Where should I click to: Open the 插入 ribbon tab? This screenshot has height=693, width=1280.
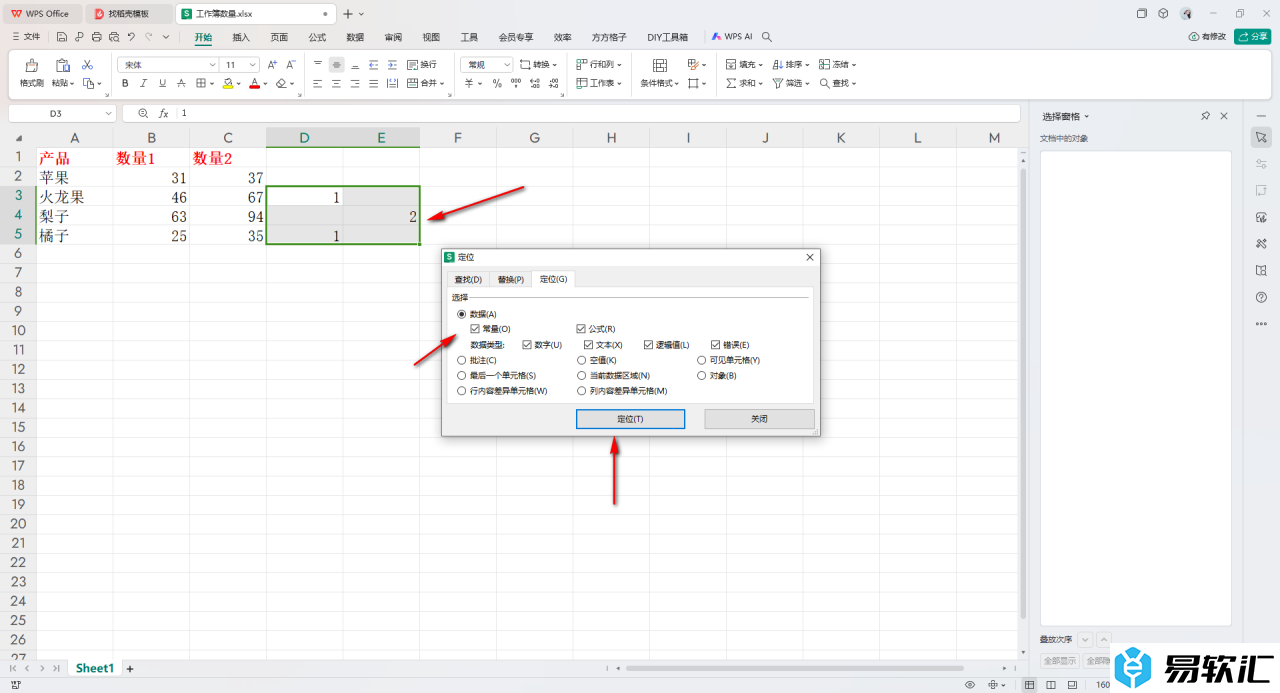tap(241, 37)
